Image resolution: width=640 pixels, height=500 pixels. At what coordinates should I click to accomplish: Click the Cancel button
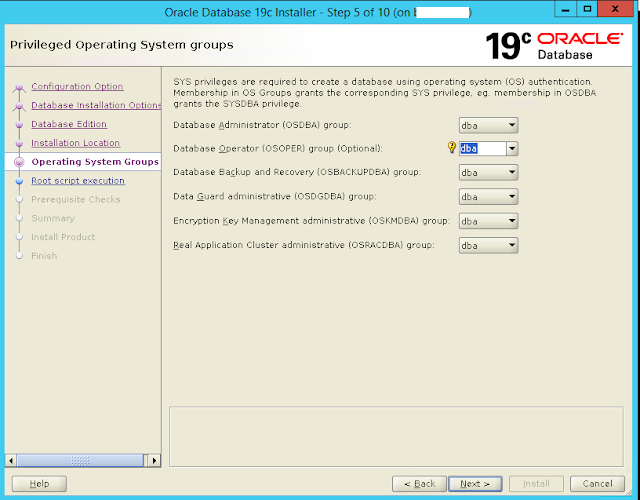coord(597,484)
